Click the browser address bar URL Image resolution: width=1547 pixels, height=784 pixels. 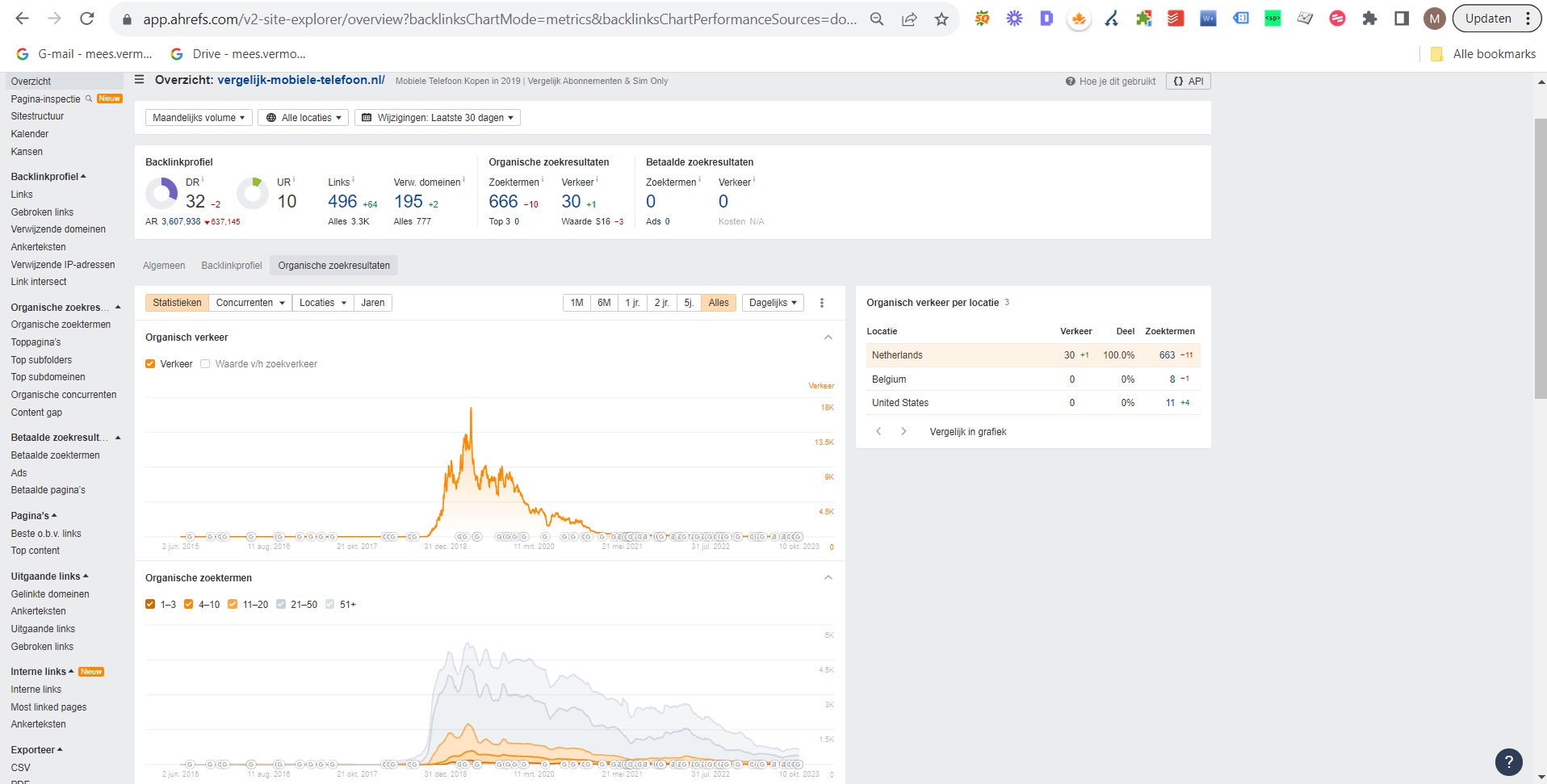coord(500,19)
